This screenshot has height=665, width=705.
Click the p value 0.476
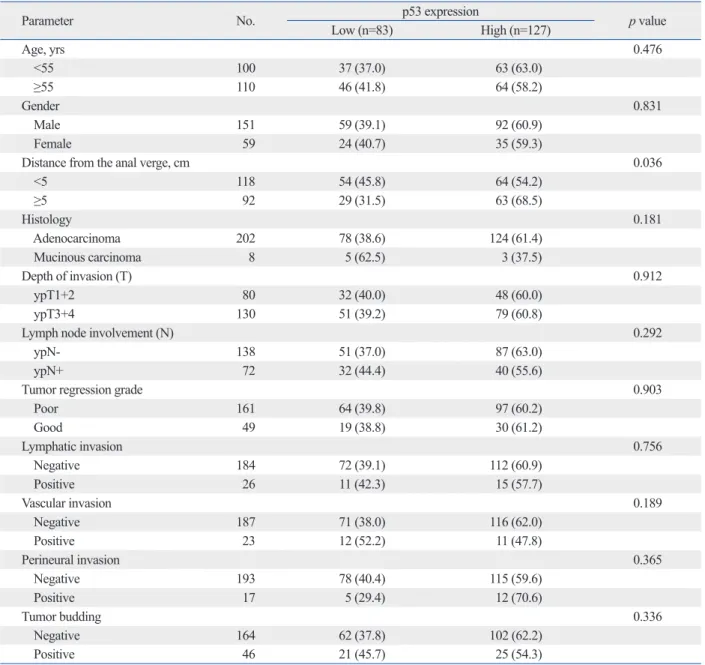coord(647,49)
